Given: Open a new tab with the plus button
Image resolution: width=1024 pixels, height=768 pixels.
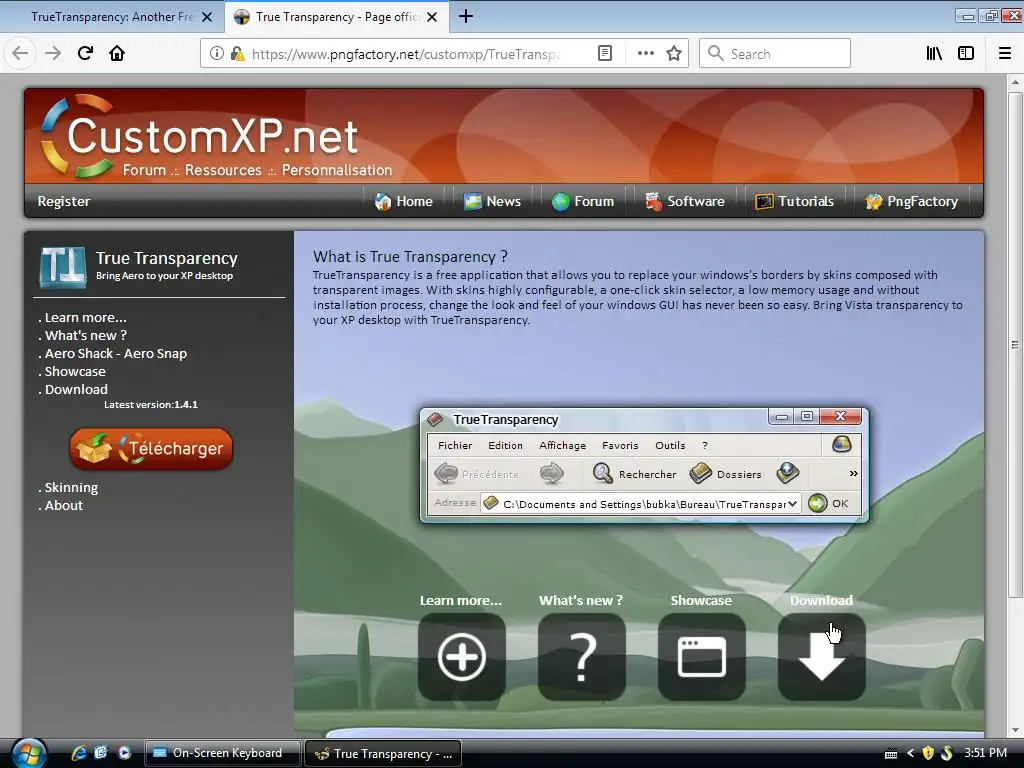Looking at the screenshot, I should tap(466, 16).
